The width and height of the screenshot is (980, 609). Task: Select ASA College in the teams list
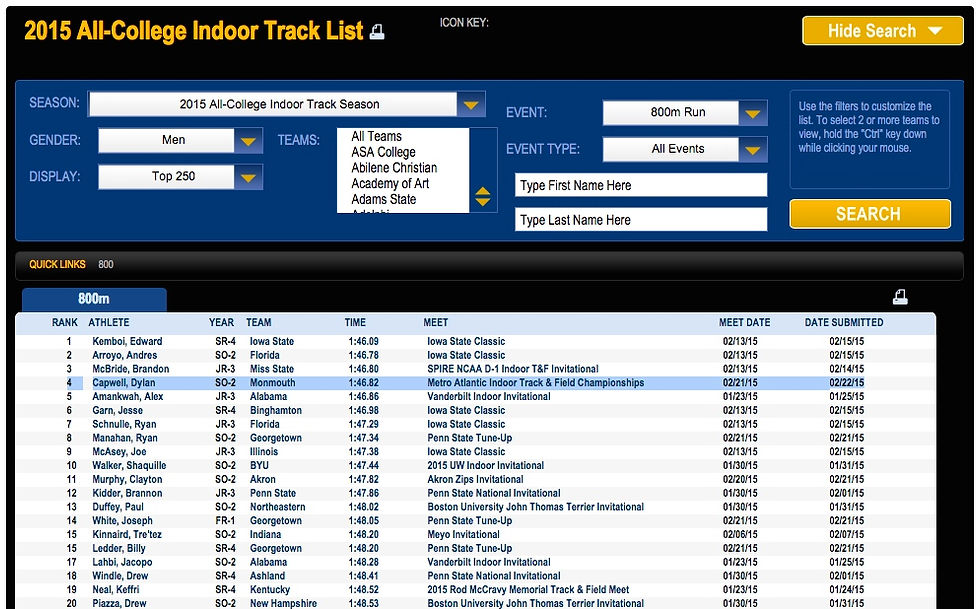[x=383, y=152]
